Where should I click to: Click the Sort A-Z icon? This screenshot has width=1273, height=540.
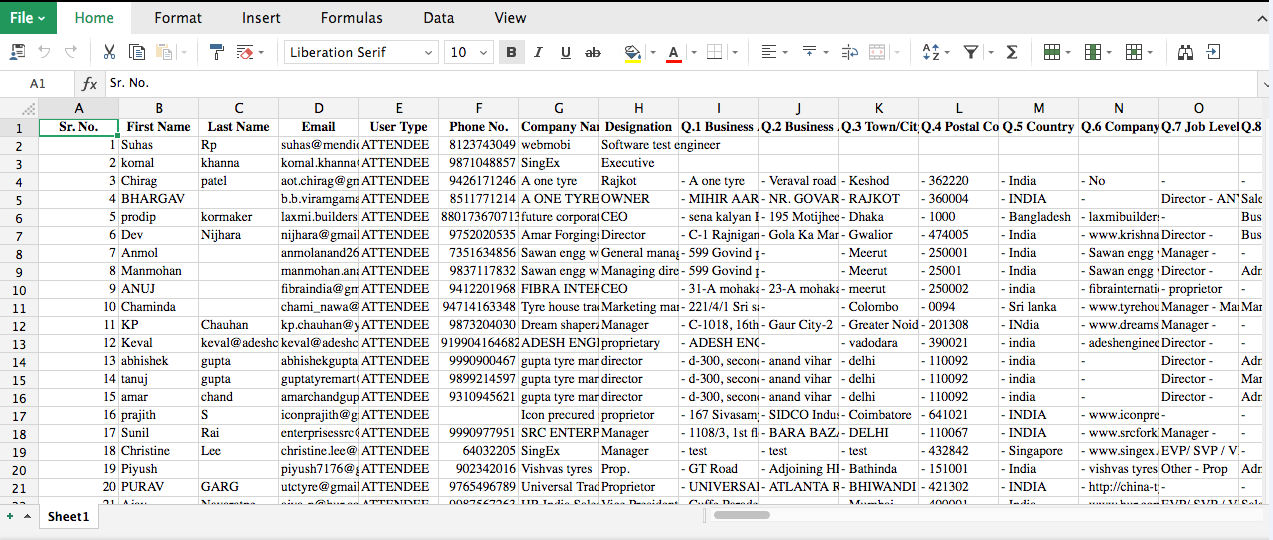(931, 52)
